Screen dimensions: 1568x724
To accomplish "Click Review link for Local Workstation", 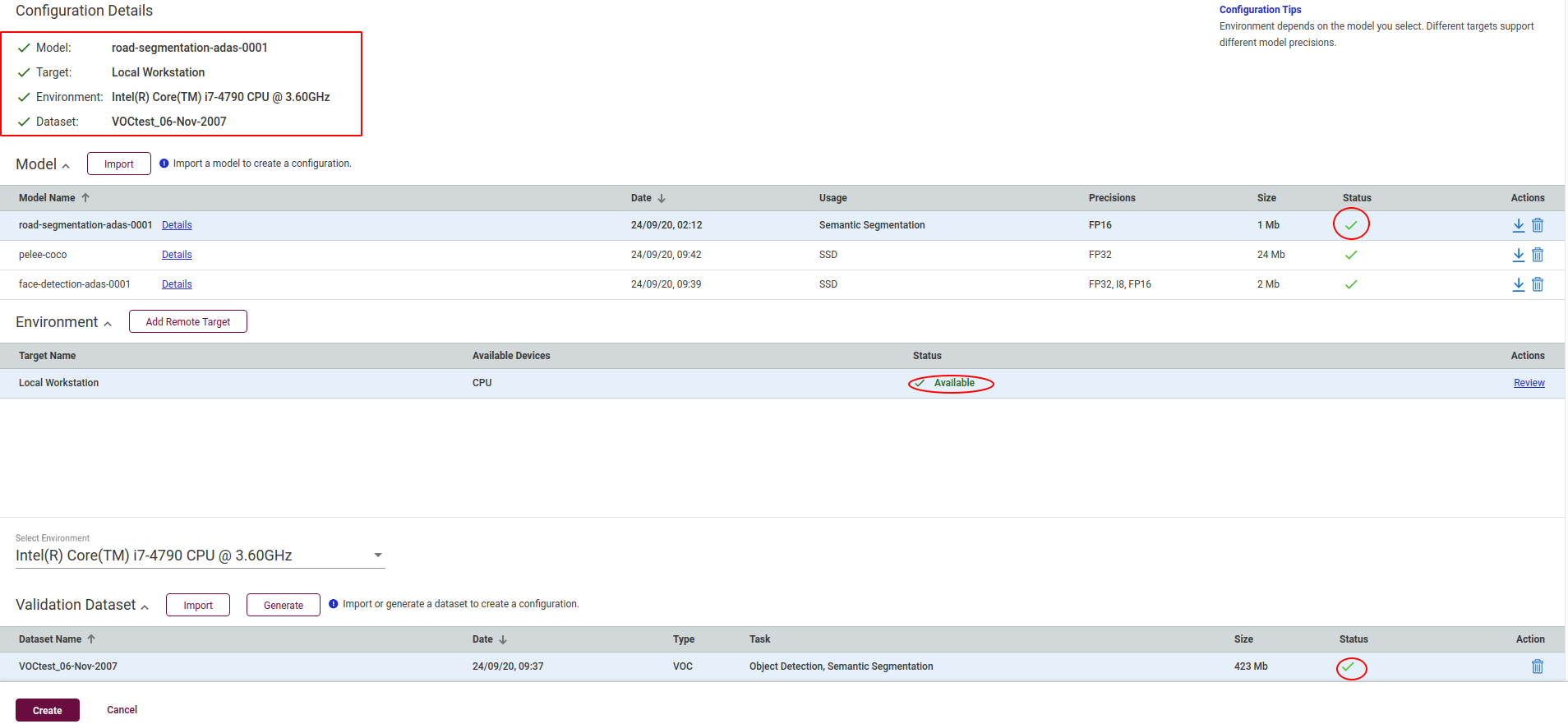I will tap(1529, 383).
